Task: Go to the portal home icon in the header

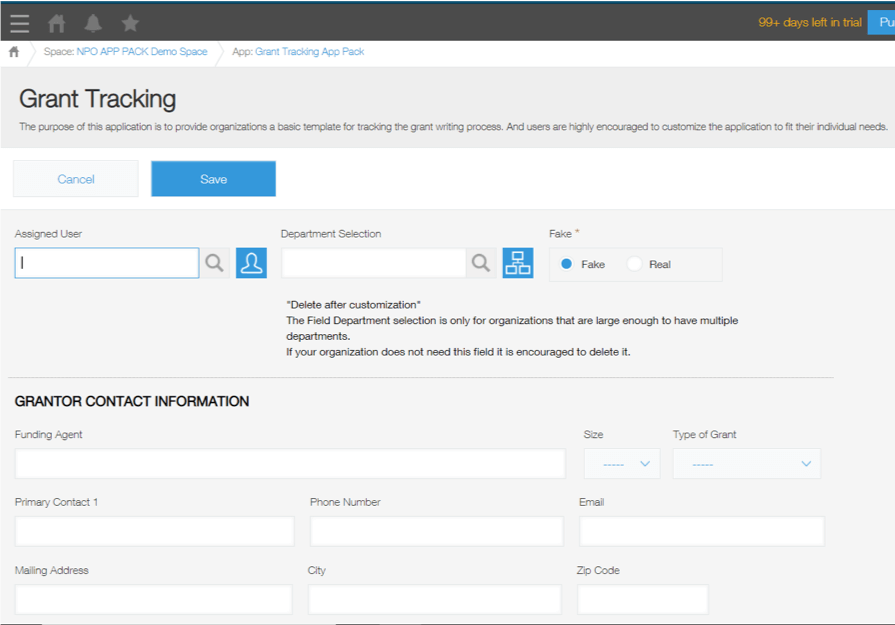Action: [57, 23]
